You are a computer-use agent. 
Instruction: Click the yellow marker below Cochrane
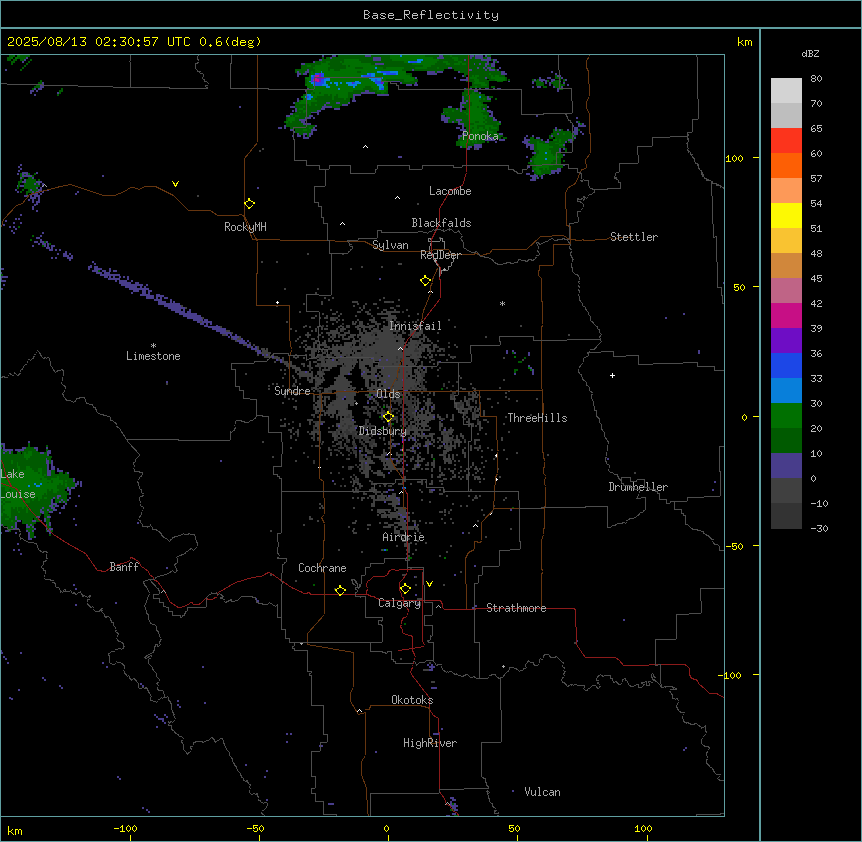(x=340, y=590)
